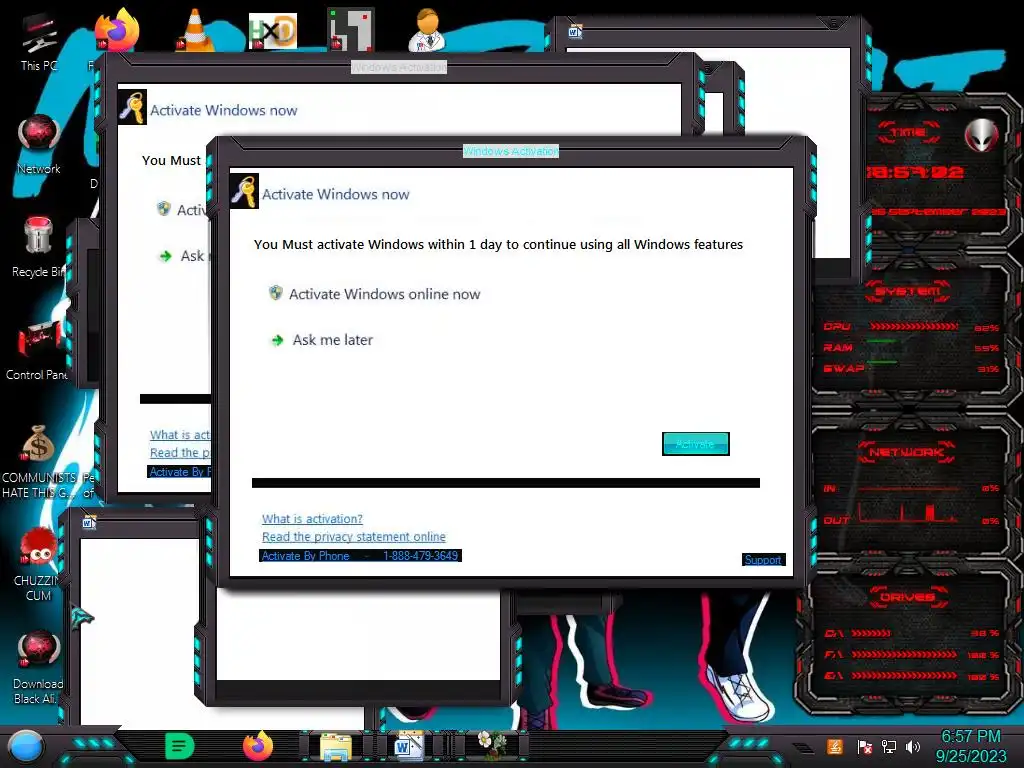
Task: Open File Explorer from the taskbar
Action: pyautogui.click(x=336, y=746)
